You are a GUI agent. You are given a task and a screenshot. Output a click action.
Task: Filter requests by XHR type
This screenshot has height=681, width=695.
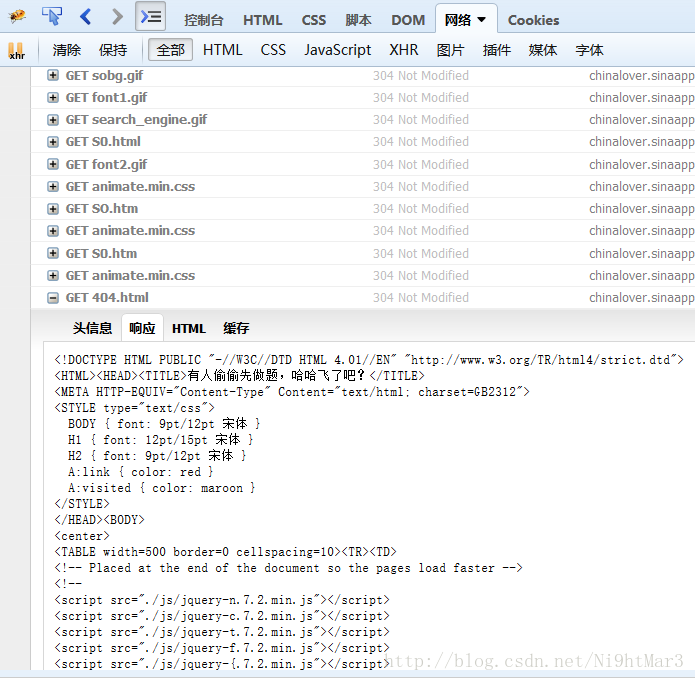(x=404, y=50)
